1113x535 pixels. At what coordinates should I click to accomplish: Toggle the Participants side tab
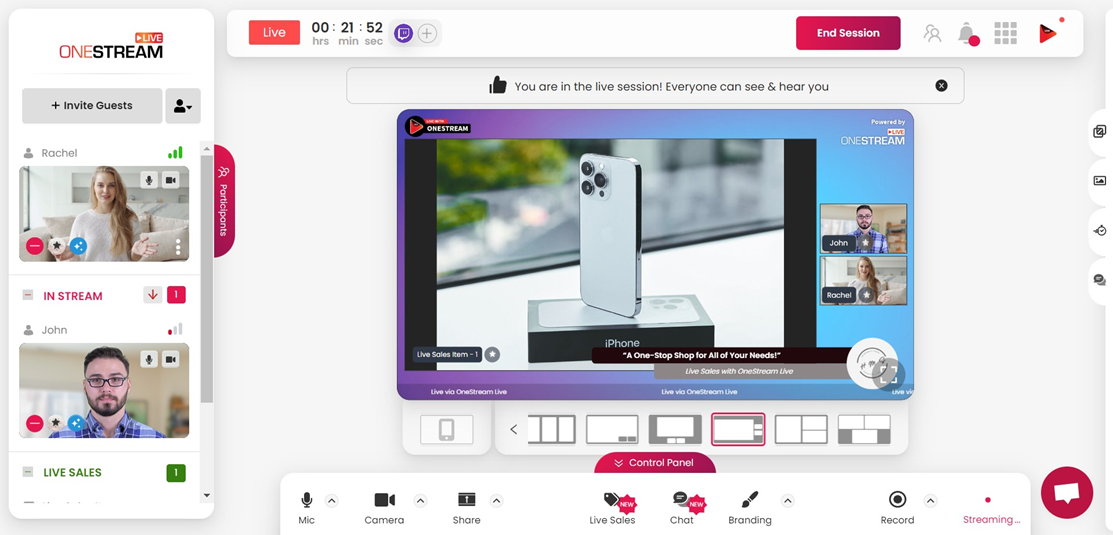(224, 201)
